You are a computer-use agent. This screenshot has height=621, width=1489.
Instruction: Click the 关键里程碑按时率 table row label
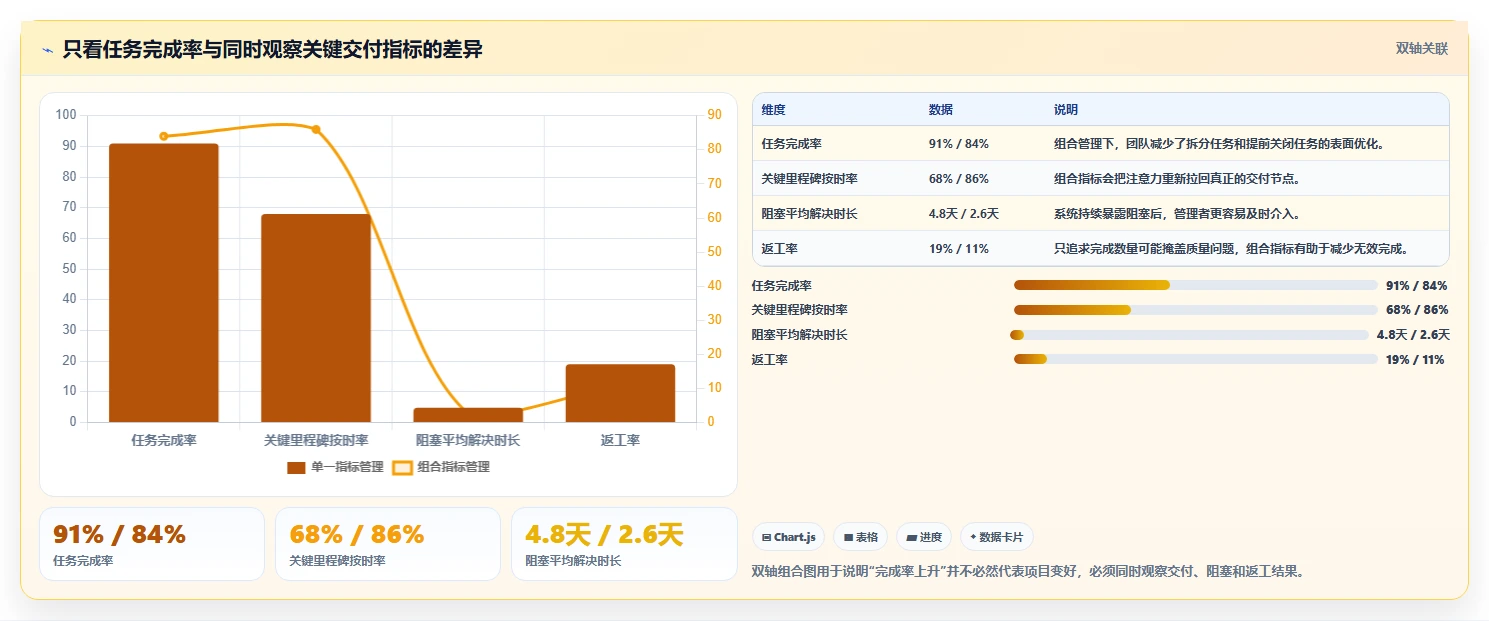tap(809, 179)
